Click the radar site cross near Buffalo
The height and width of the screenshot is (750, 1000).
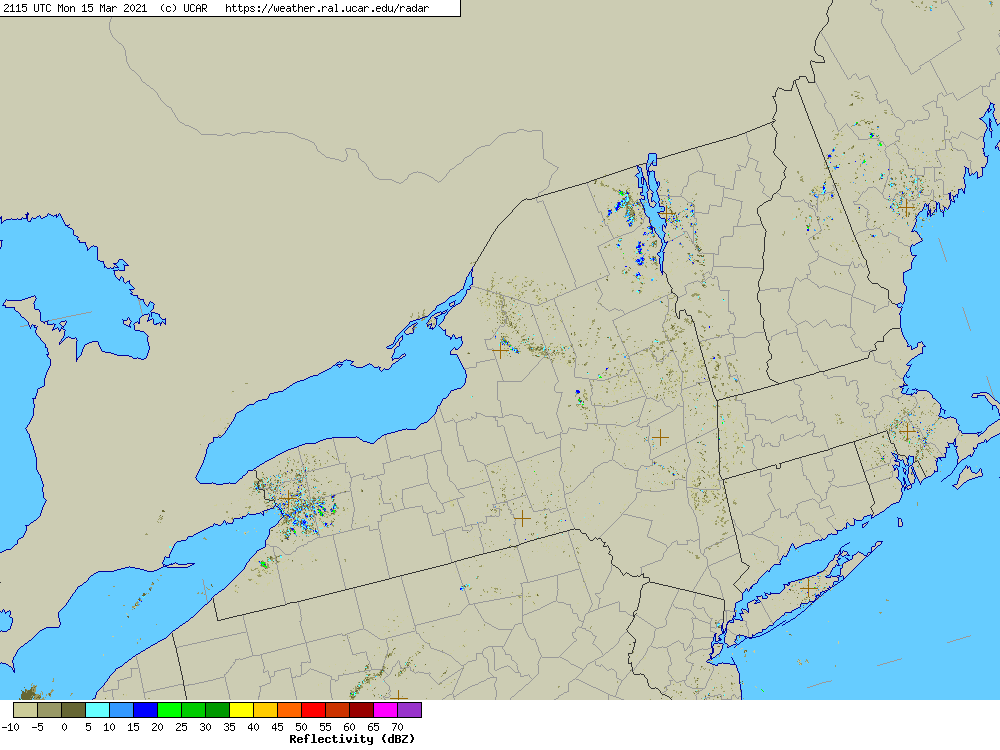coord(289,498)
